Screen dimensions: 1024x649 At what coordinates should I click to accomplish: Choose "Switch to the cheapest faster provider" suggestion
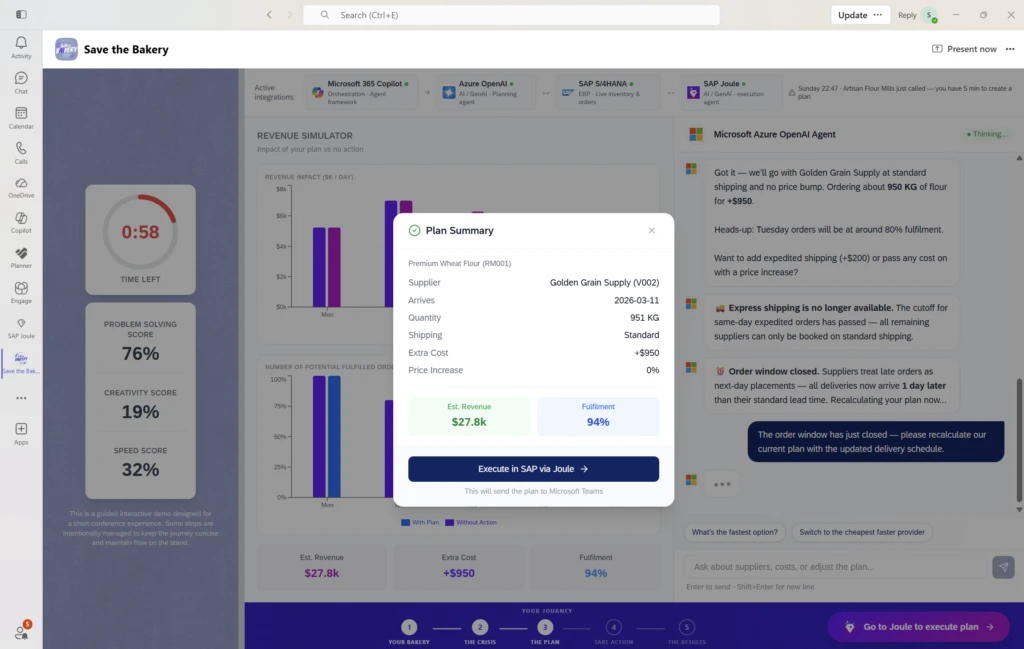click(x=861, y=532)
